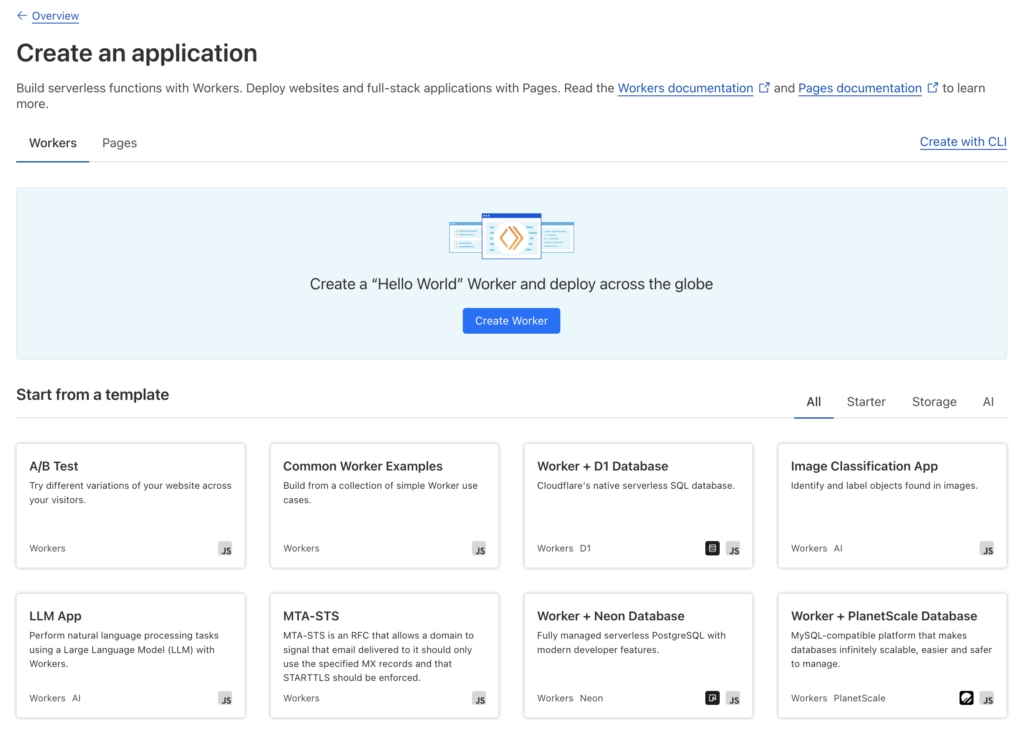Click the Workers tag on MTA-STS card
This screenshot has width=1024, height=731.
click(301, 698)
